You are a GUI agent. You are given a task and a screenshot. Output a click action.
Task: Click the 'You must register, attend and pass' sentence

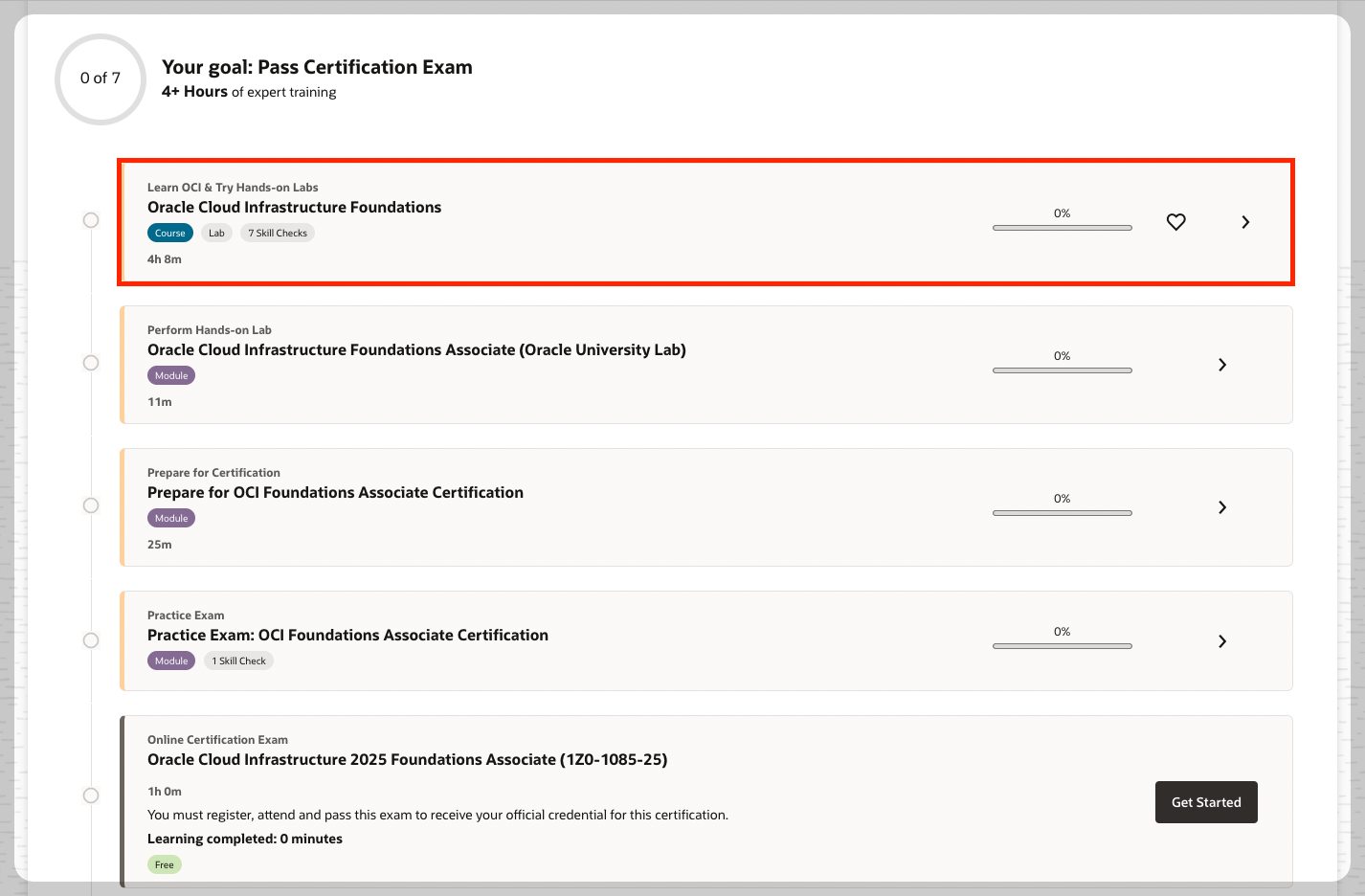pos(437,815)
